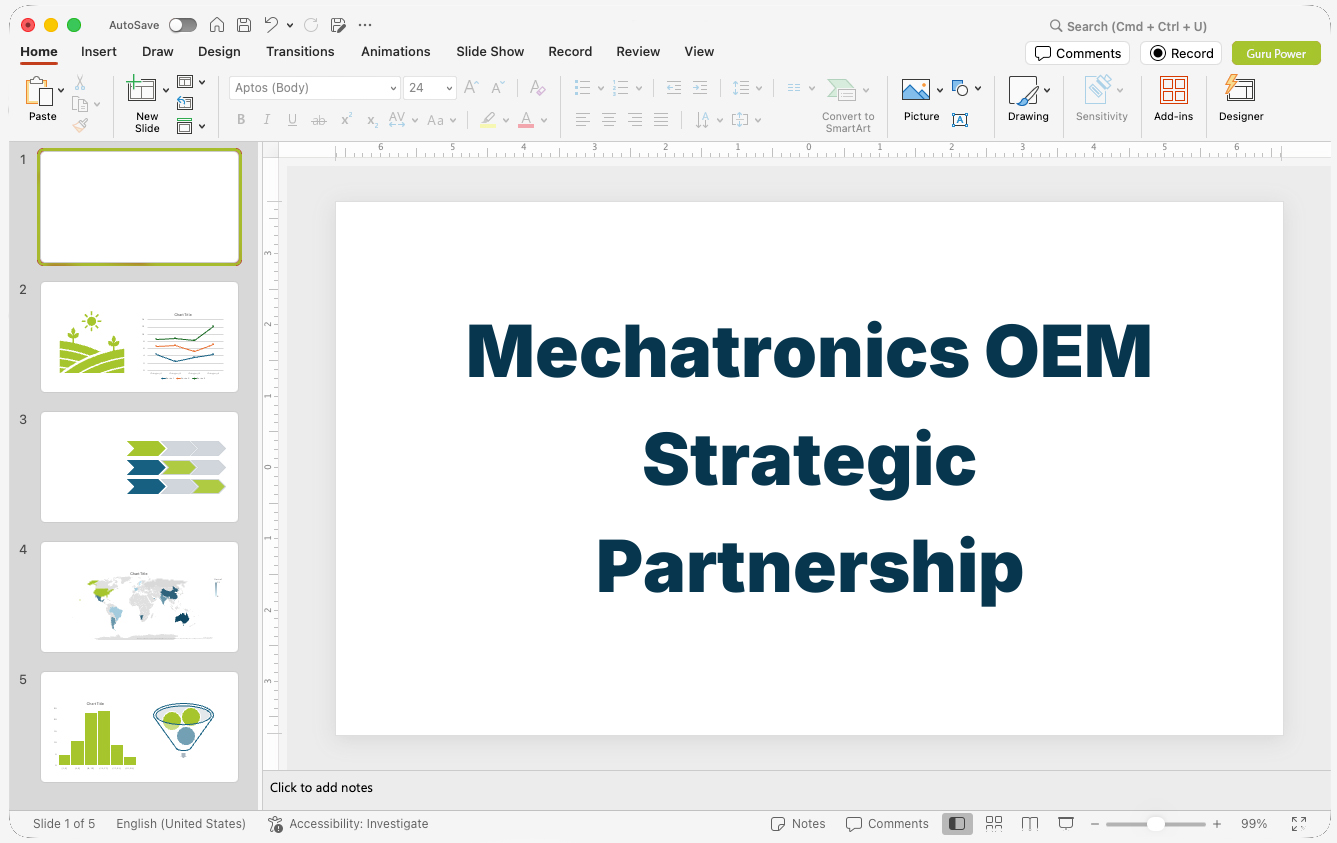Fit slide to current window
The width and height of the screenshot is (1337, 843).
tap(1299, 824)
